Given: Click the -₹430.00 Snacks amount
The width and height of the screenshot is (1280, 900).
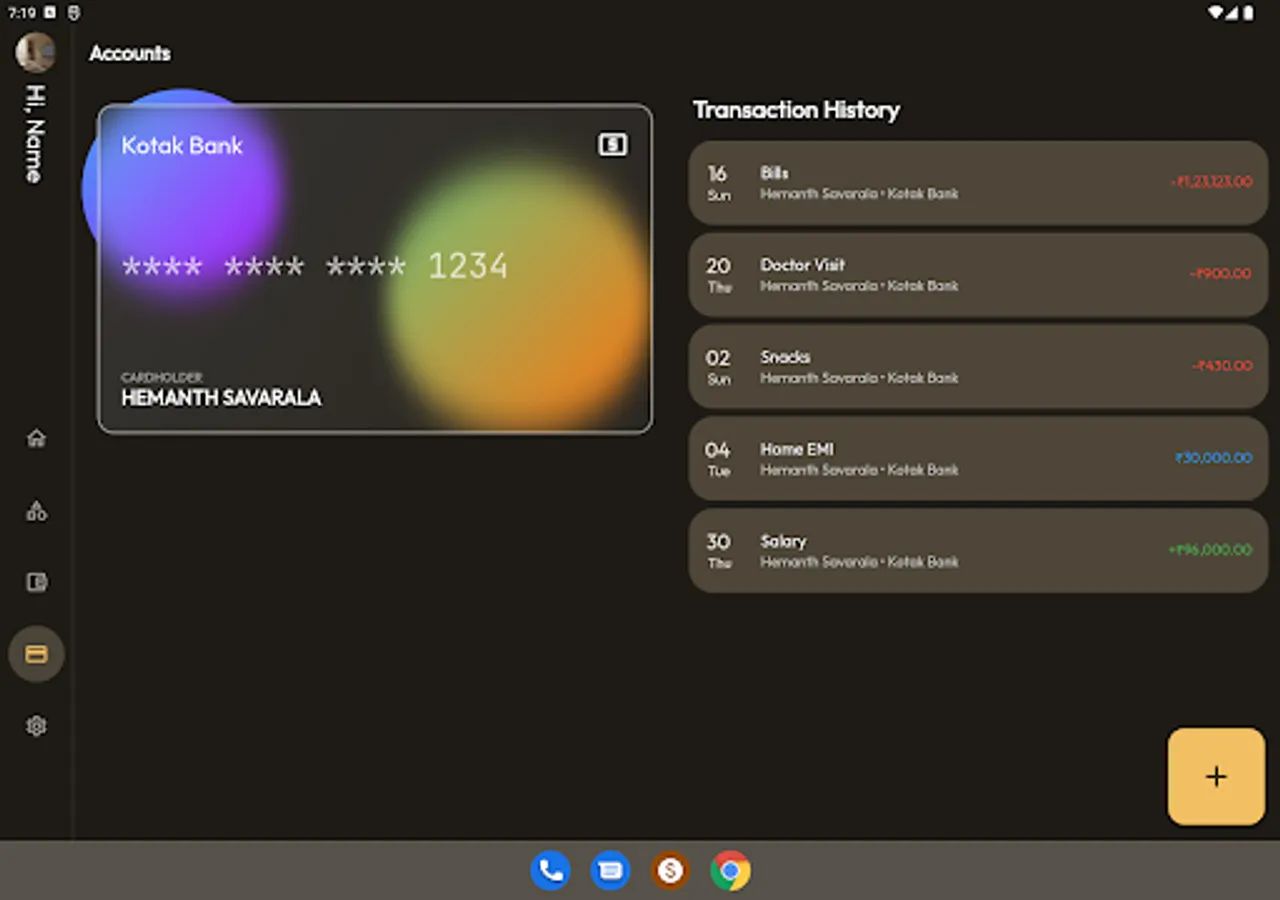Looking at the screenshot, I should pyautogui.click(x=1222, y=366).
